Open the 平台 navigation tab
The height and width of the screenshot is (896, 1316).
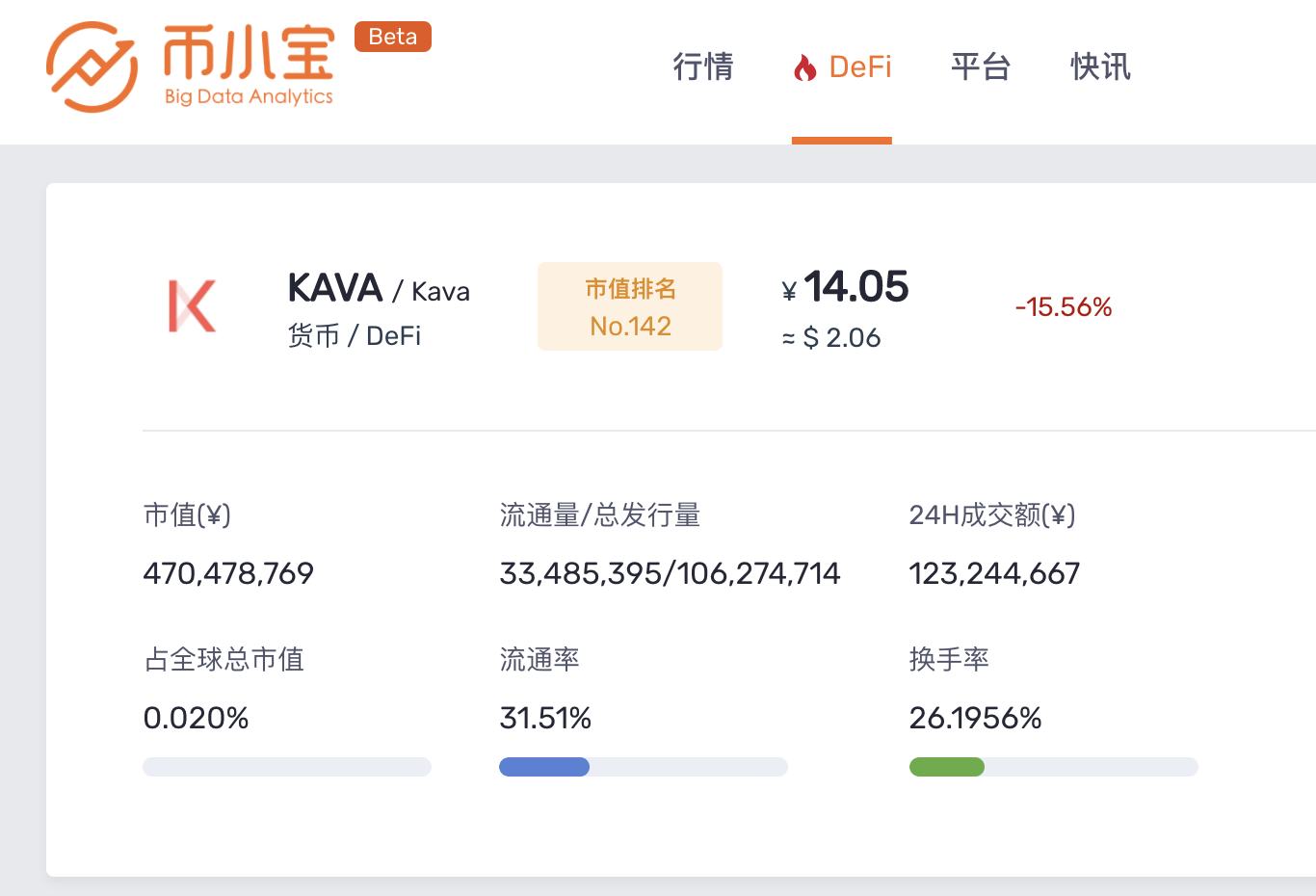pyautogui.click(x=981, y=66)
